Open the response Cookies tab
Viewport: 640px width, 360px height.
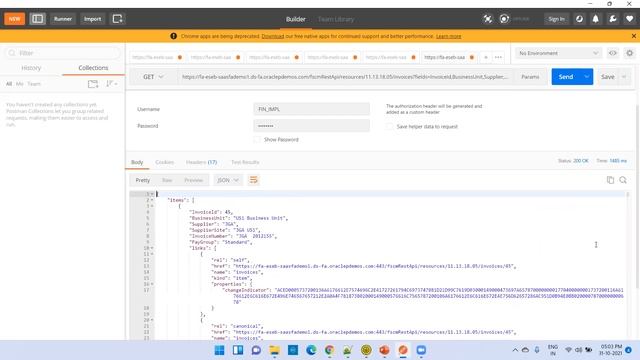tap(164, 162)
